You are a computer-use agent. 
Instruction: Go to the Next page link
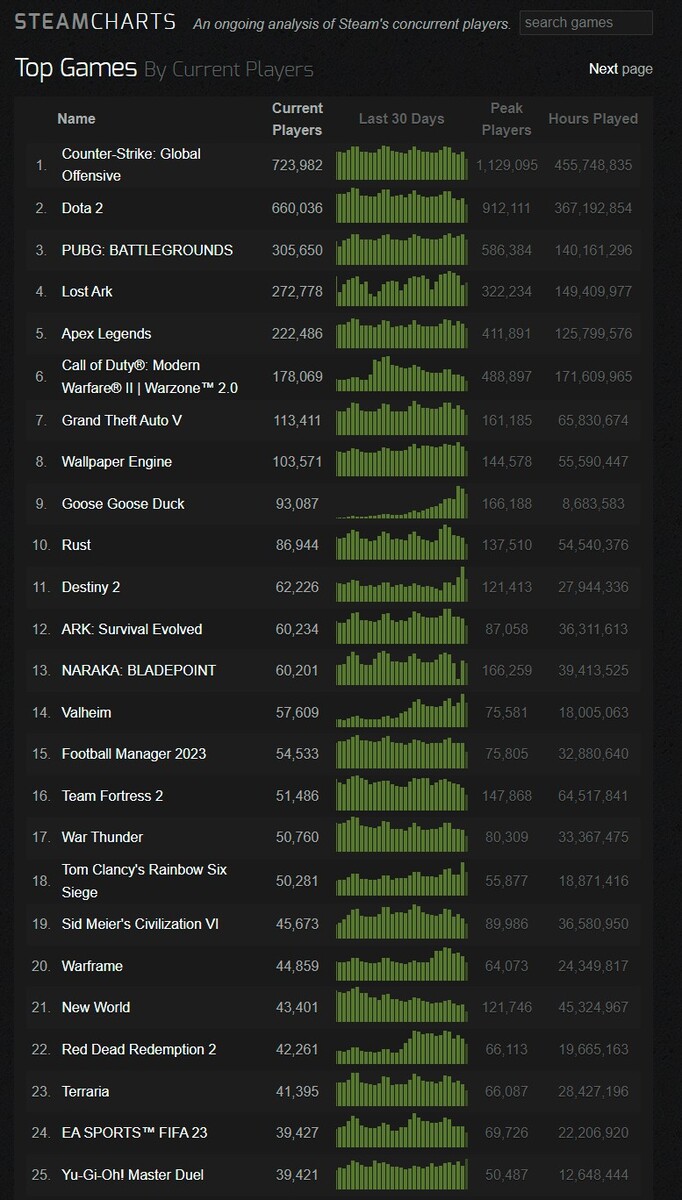tap(620, 69)
